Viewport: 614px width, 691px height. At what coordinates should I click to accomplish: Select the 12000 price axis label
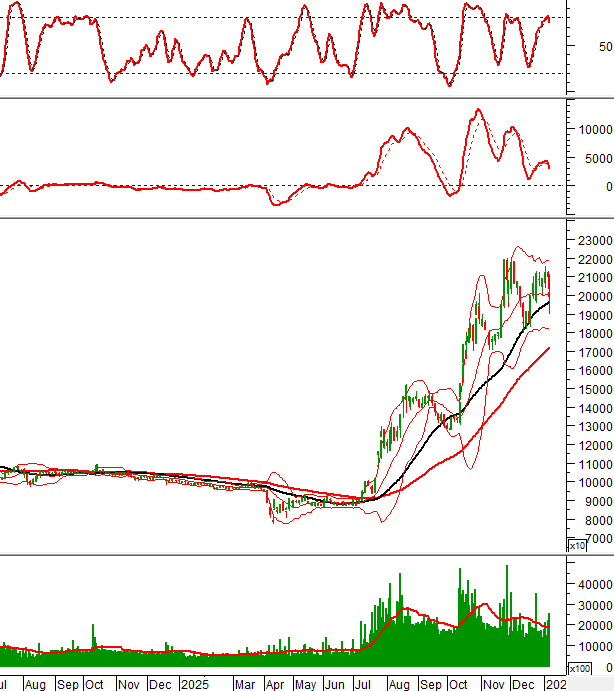coord(594,445)
